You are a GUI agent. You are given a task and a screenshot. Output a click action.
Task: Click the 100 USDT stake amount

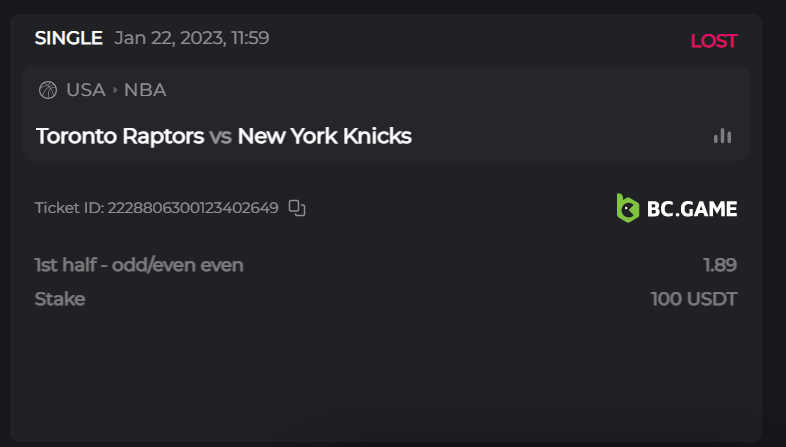[x=694, y=299]
